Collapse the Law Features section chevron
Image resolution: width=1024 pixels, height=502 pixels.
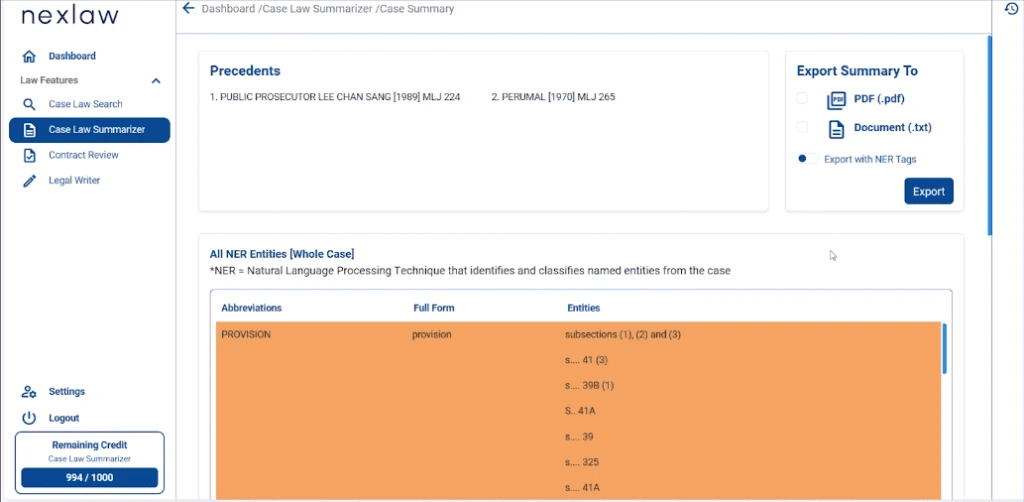point(155,81)
